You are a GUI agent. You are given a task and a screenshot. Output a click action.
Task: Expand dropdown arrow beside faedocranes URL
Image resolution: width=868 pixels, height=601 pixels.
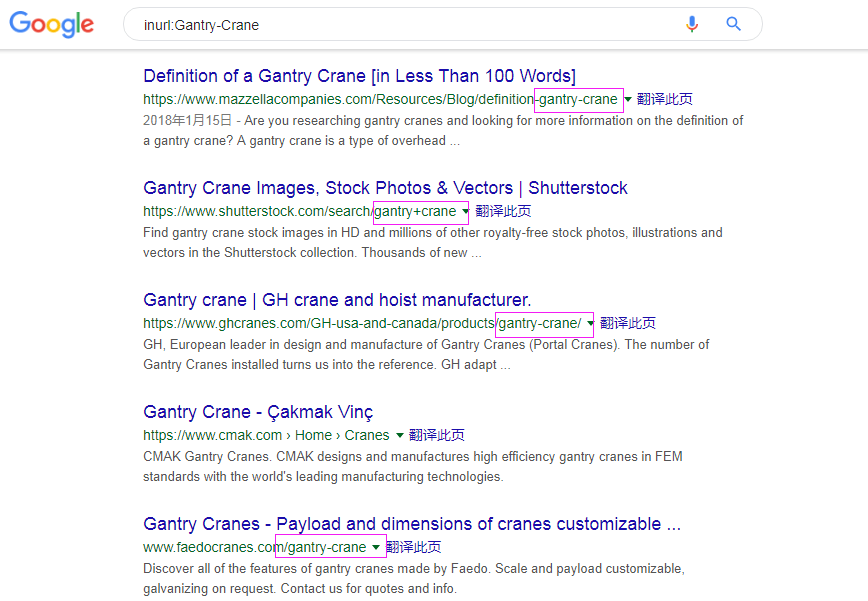point(376,547)
